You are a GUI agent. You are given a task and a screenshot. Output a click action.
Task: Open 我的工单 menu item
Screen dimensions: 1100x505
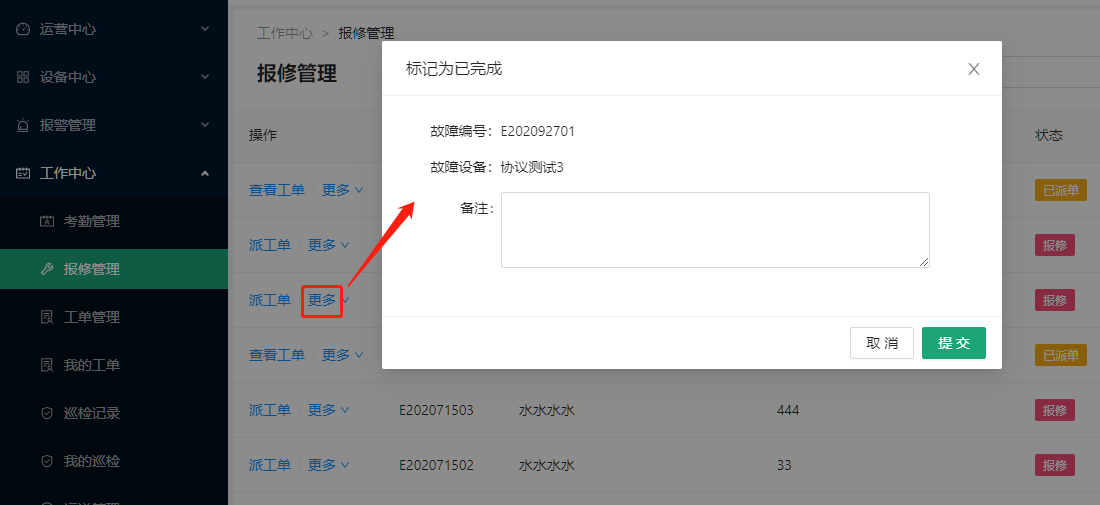click(x=91, y=365)
